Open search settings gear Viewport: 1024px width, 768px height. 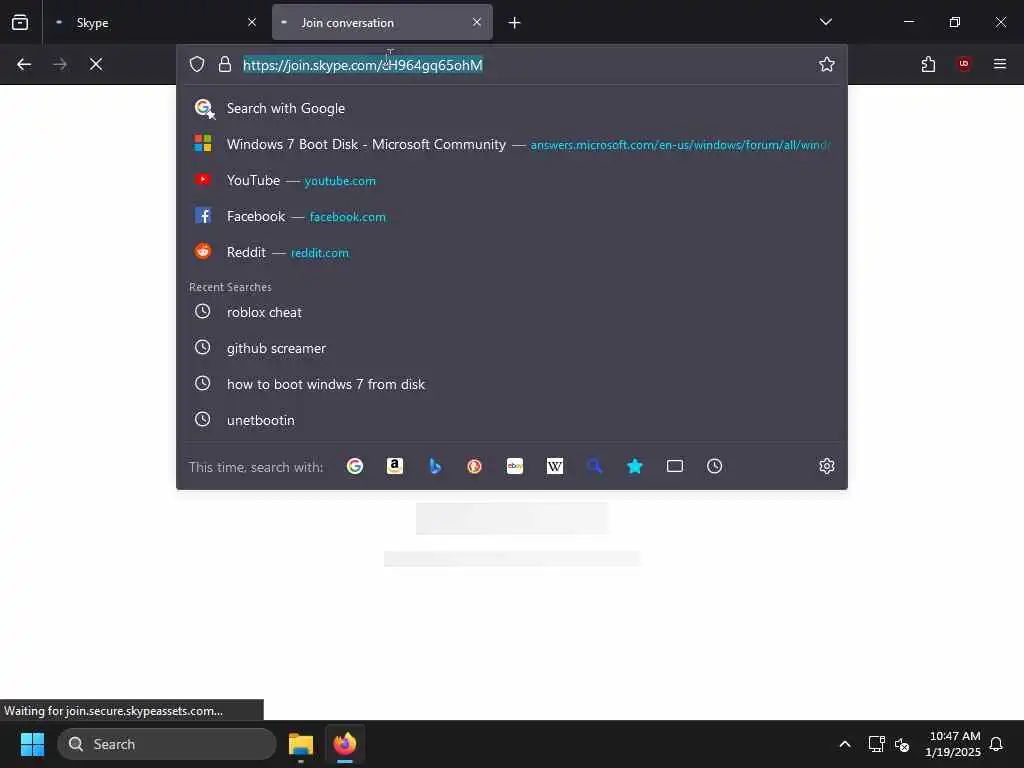827,466
